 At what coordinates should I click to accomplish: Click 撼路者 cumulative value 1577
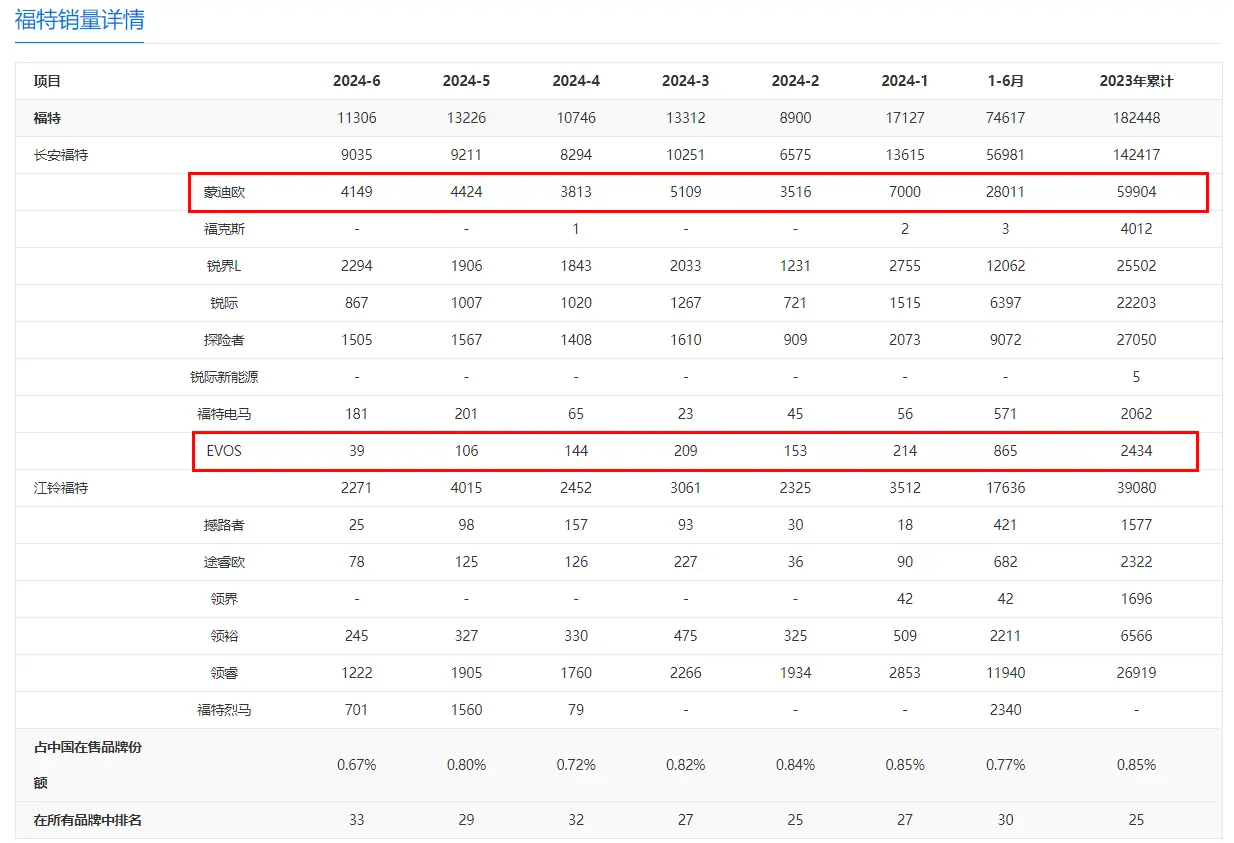[1136, 525]
